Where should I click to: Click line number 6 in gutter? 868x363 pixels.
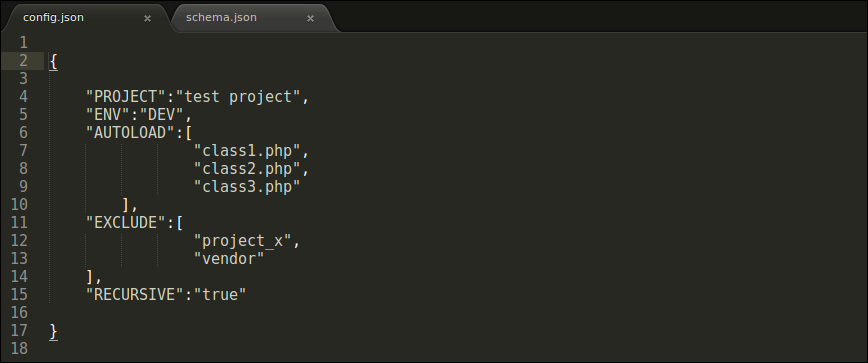23,133
